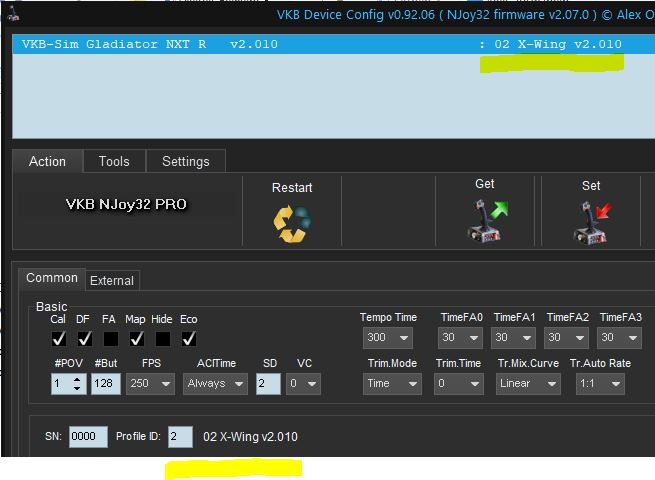Viewport: 655px width, 480px height.
Task: Select the VKB-Sim Gladiator NXT R device row
Action: [333, 44]
